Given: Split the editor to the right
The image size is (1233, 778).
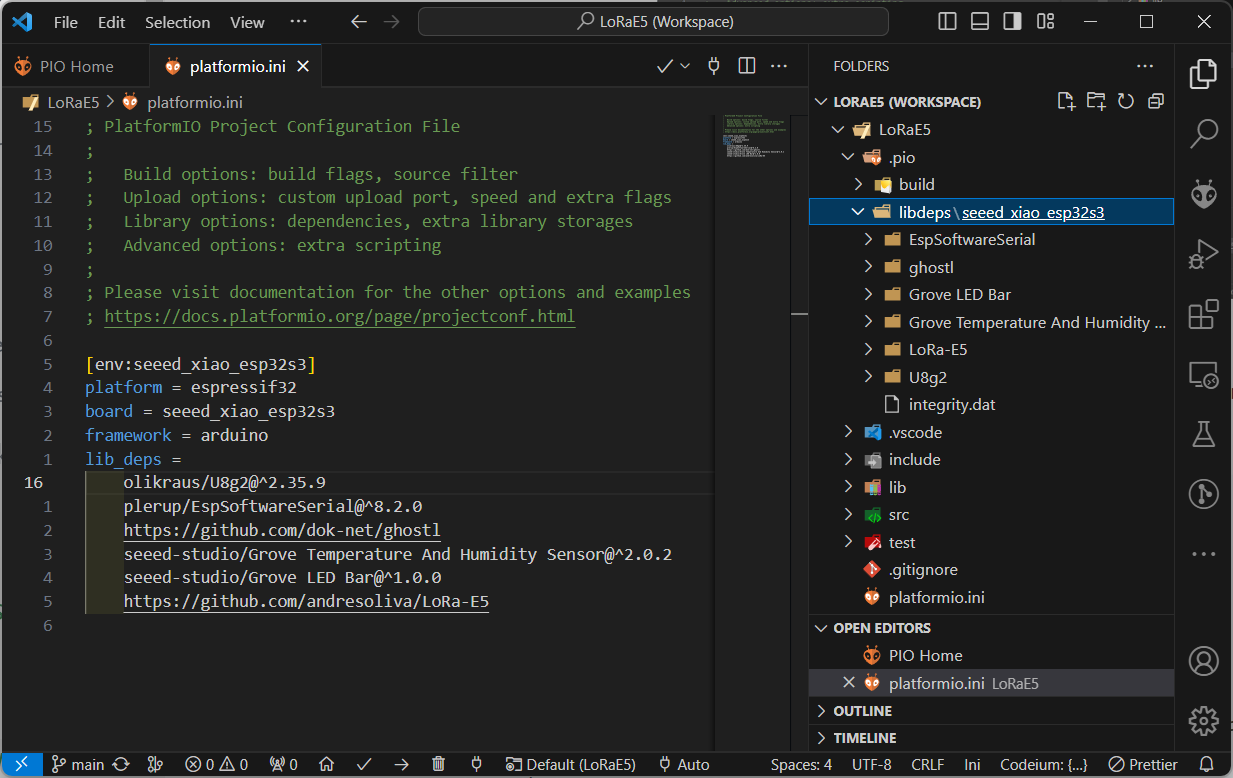Looking at the screenshot, I should tap(747, 66).
